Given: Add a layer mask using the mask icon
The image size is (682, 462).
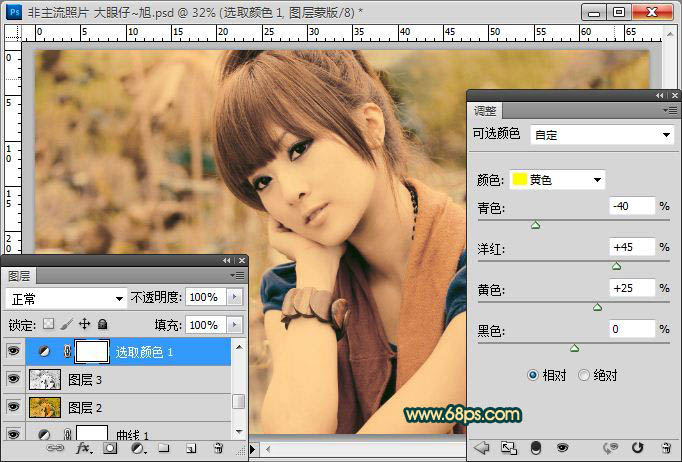Looking at the screenshot, I should click(111, 449).
